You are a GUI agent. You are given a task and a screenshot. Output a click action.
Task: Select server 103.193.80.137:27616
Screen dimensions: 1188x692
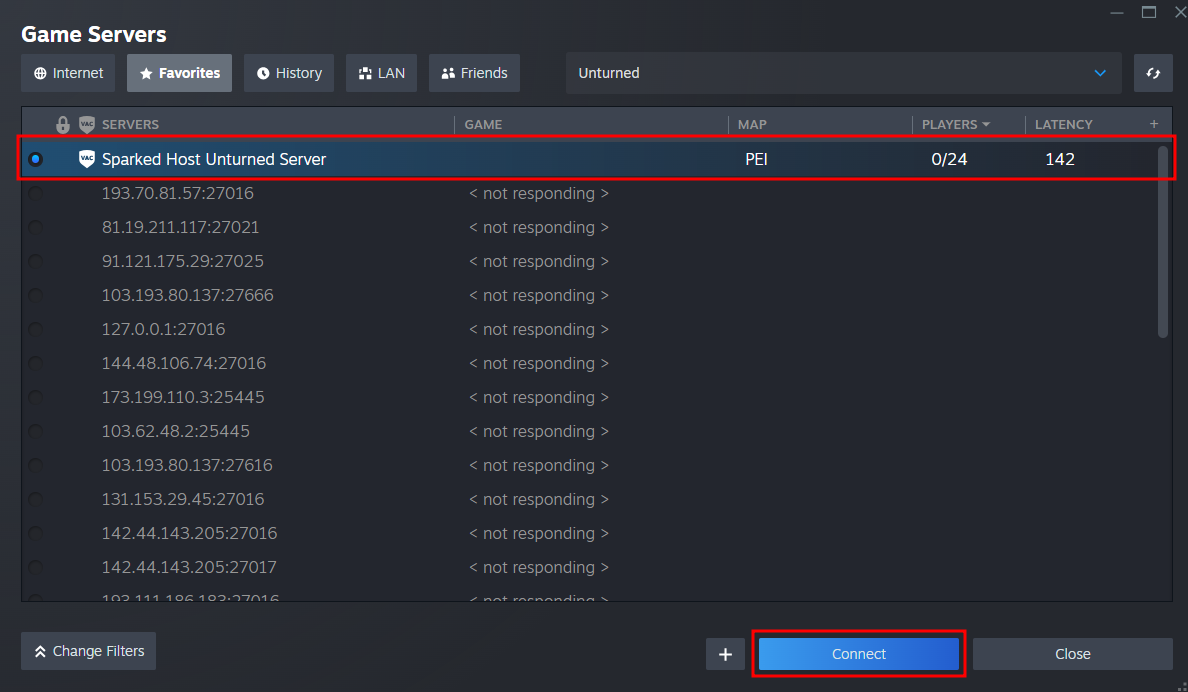[x=187, y=465]
